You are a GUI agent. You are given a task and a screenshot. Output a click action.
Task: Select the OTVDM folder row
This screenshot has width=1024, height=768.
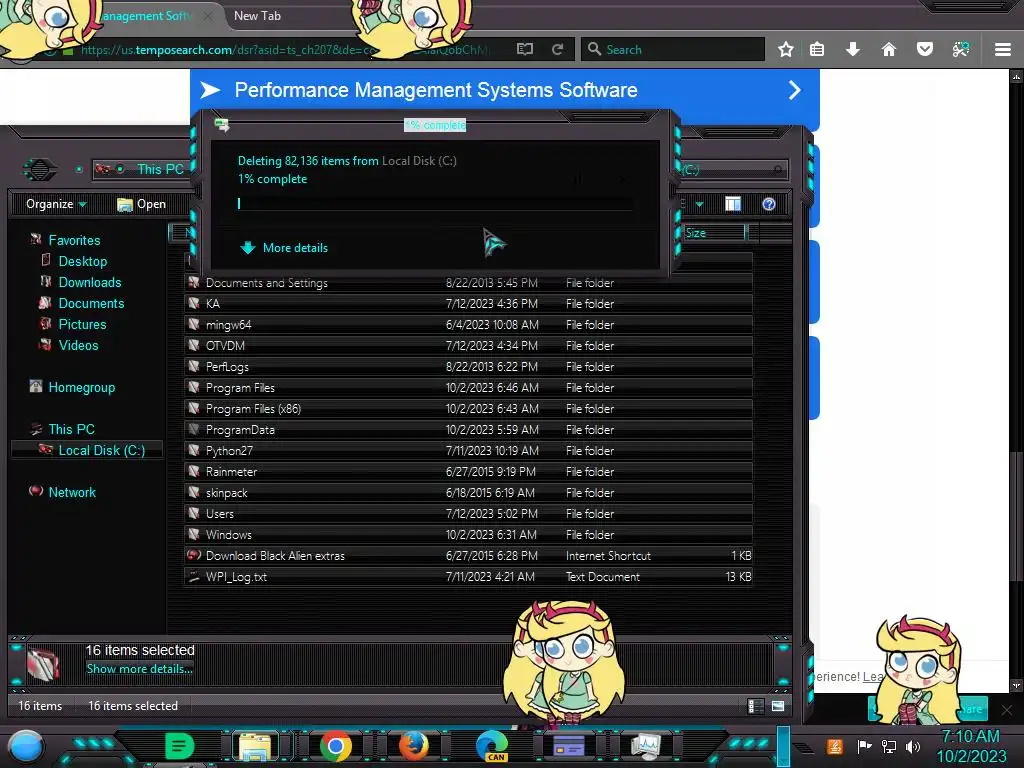(x=468, y=345)
